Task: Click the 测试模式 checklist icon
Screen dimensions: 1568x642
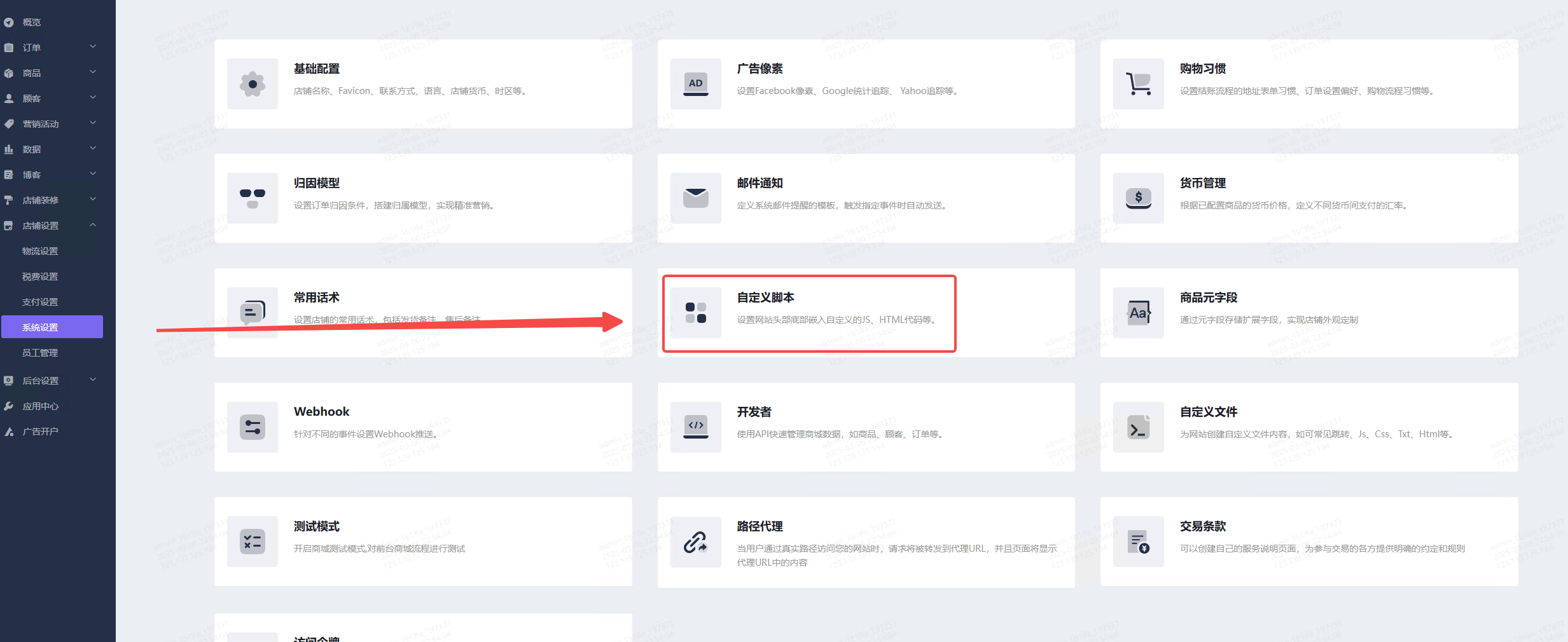Action: pos(253,542)
